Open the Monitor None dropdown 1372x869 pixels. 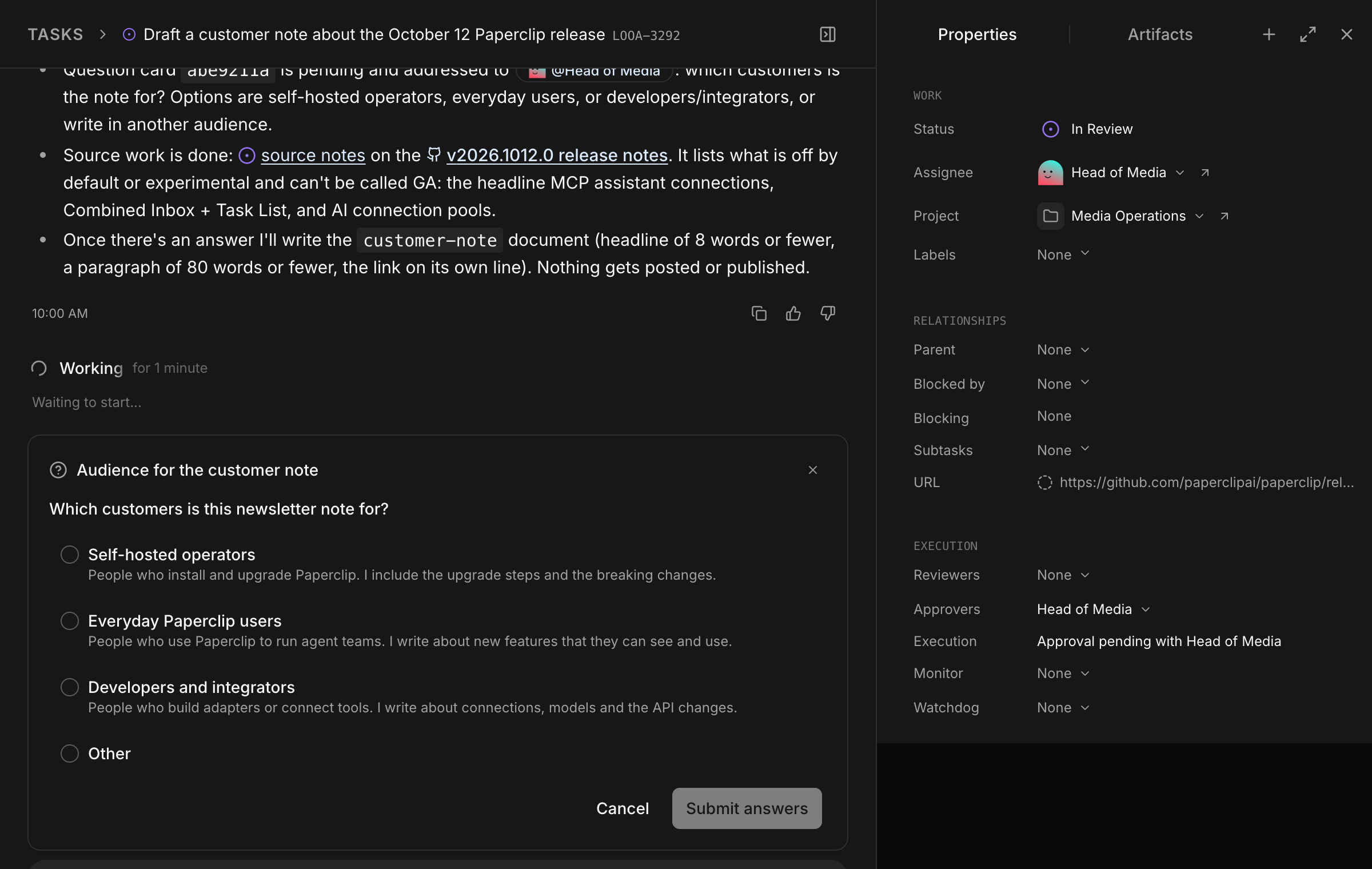1063,673
